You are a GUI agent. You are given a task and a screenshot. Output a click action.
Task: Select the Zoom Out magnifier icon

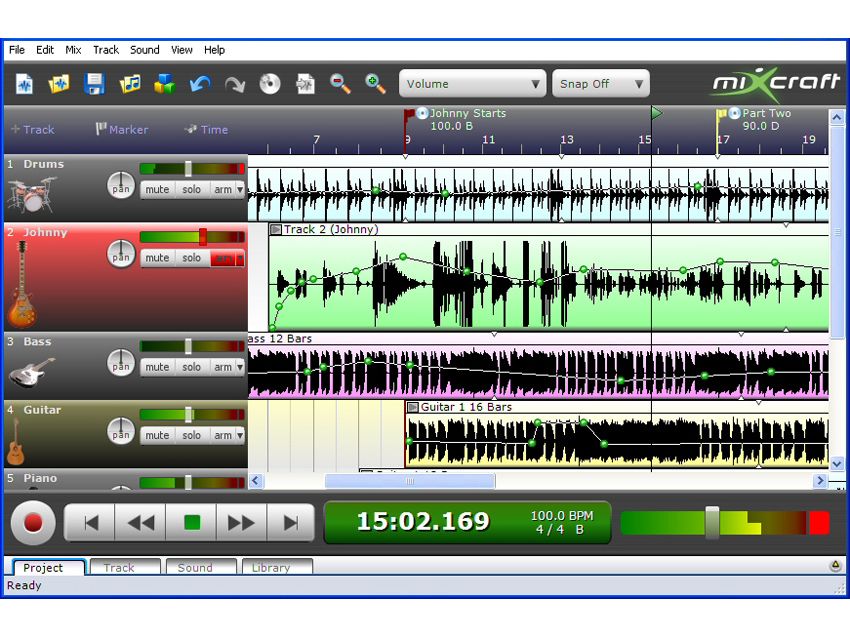(x=340, y=84)
